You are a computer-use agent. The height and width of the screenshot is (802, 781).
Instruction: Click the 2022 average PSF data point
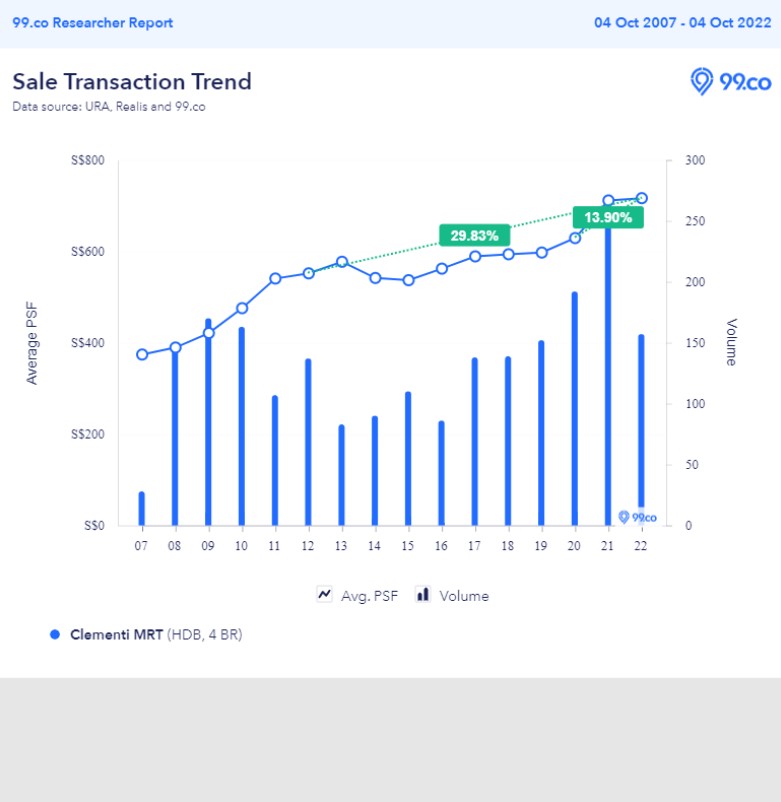(641, 198)
